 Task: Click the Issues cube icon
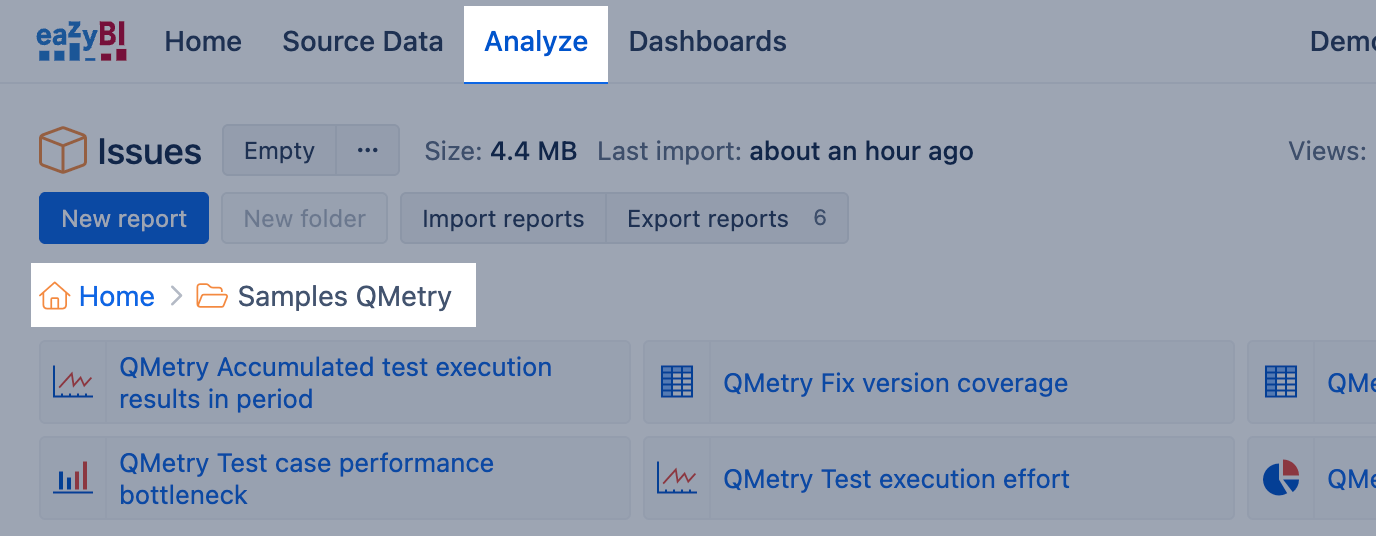click(x=63, y=151)
